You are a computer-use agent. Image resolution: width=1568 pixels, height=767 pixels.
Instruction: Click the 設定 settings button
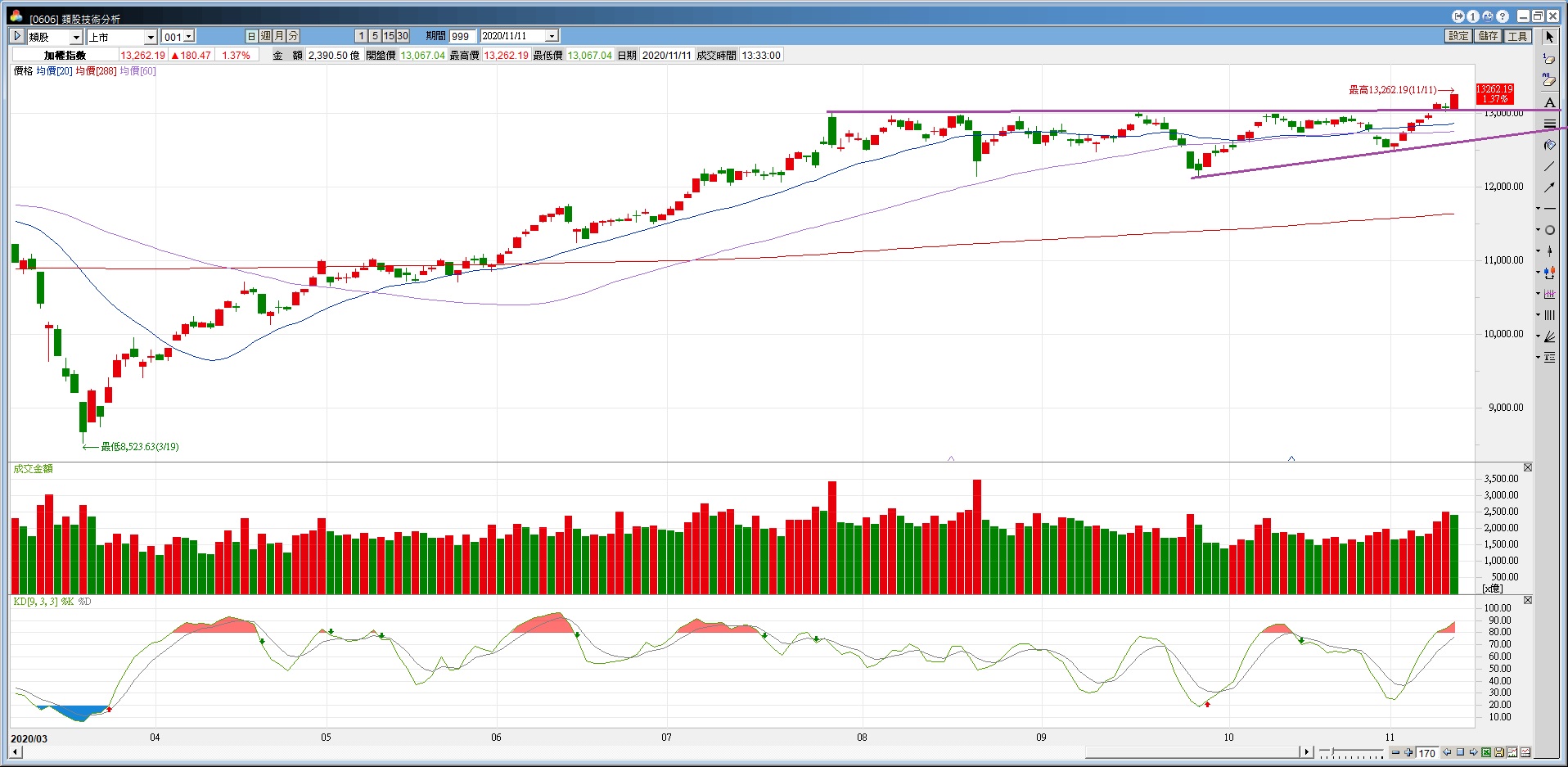pos(1458,36)
